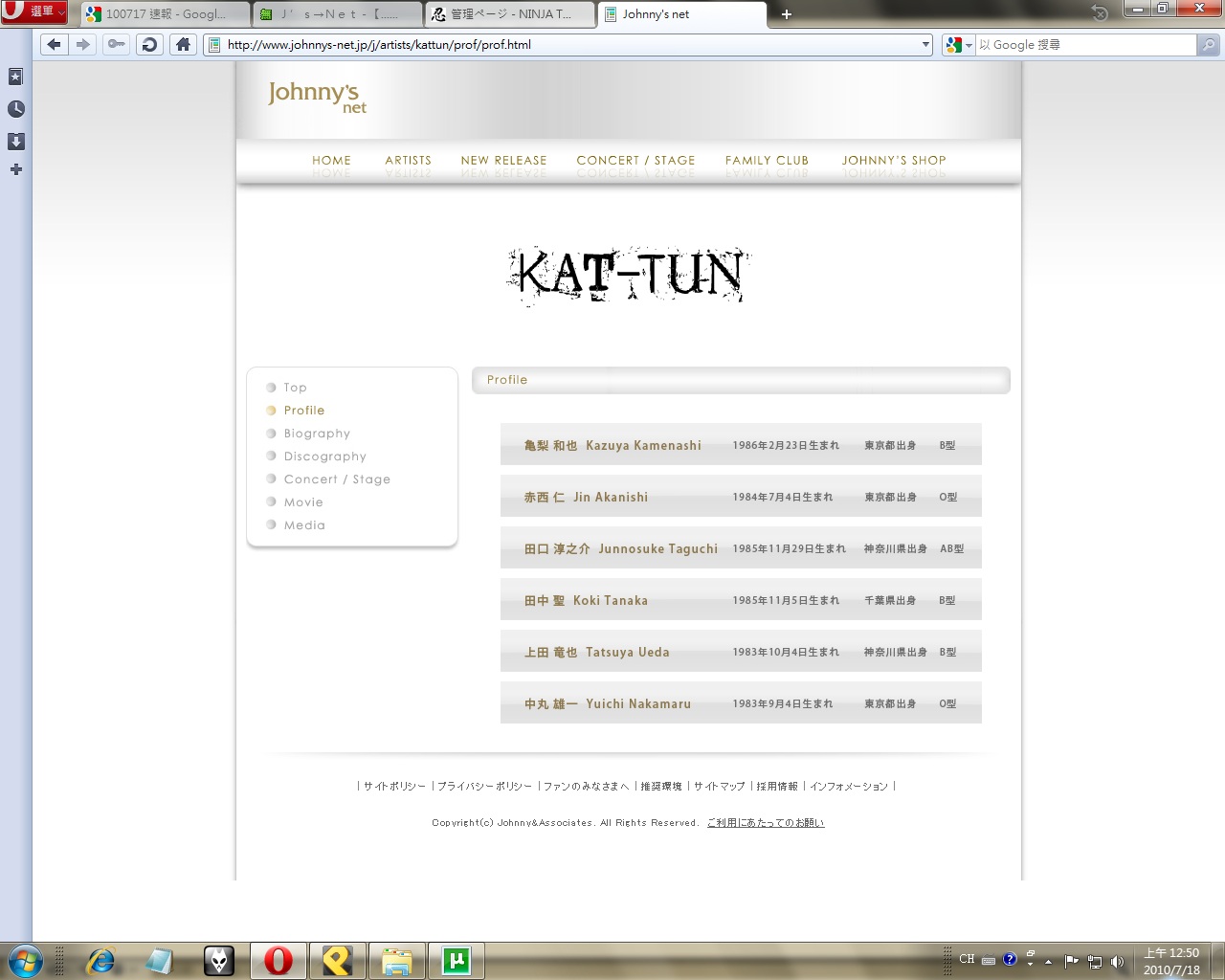Expand the address bar history dropdown
This screenshot has width=1225, height=980.
point(925,45)
